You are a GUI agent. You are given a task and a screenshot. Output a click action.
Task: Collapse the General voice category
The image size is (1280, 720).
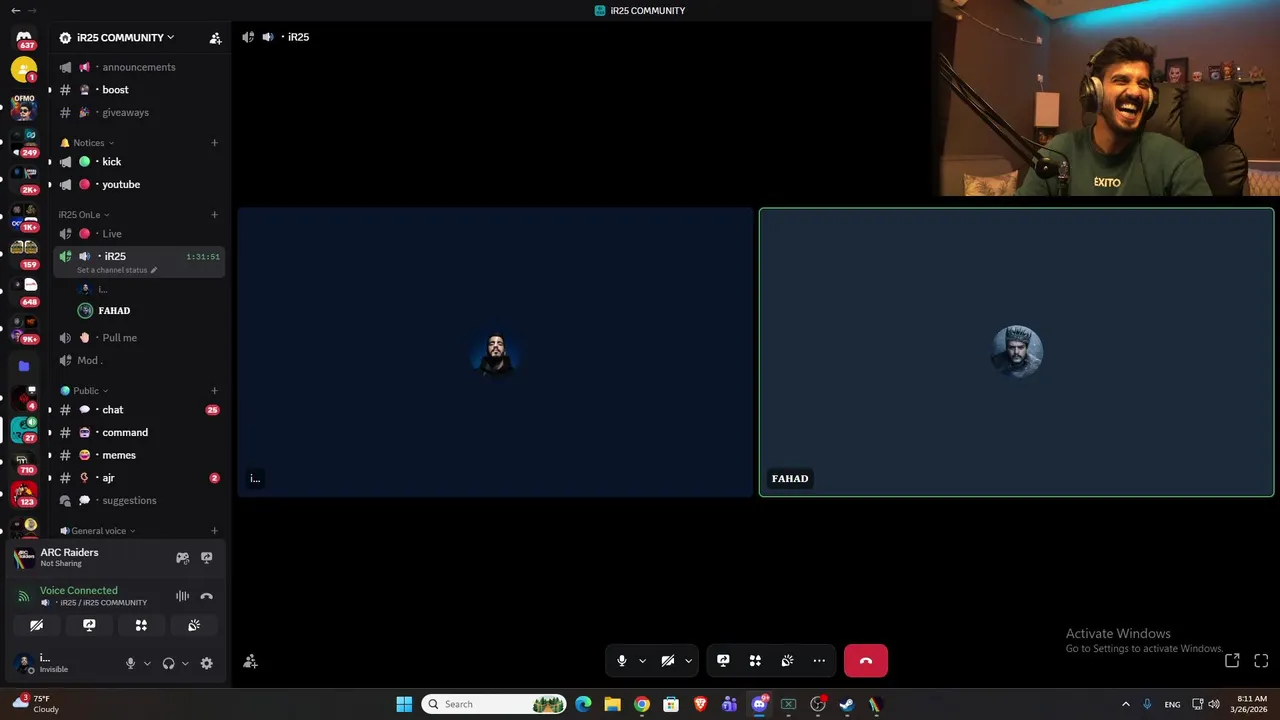[x=97, y=531]
